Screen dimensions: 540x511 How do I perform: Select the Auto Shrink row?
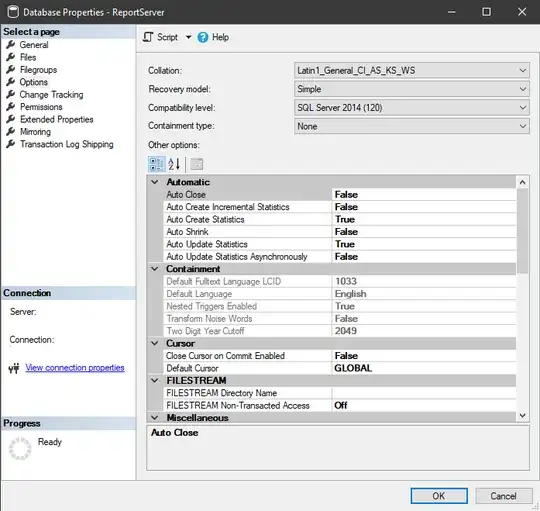(340, 232)
